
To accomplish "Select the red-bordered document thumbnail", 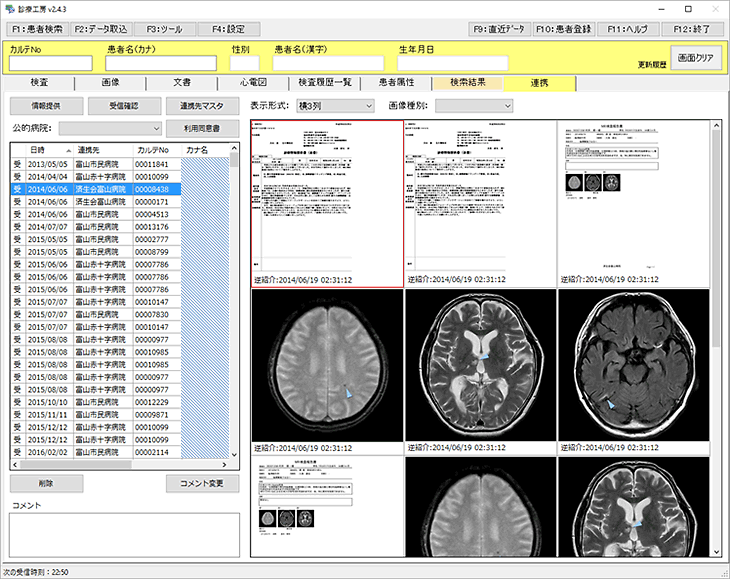I will [x=327, y=204].
